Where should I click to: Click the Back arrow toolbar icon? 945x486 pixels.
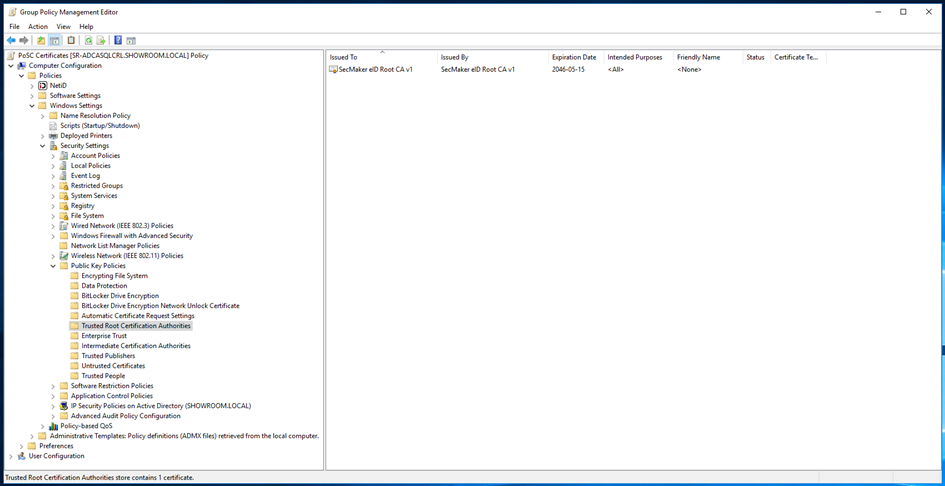11,41
